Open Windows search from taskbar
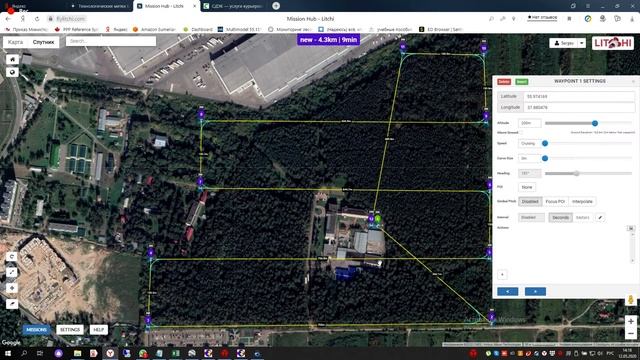 click(x=24, y=353)
